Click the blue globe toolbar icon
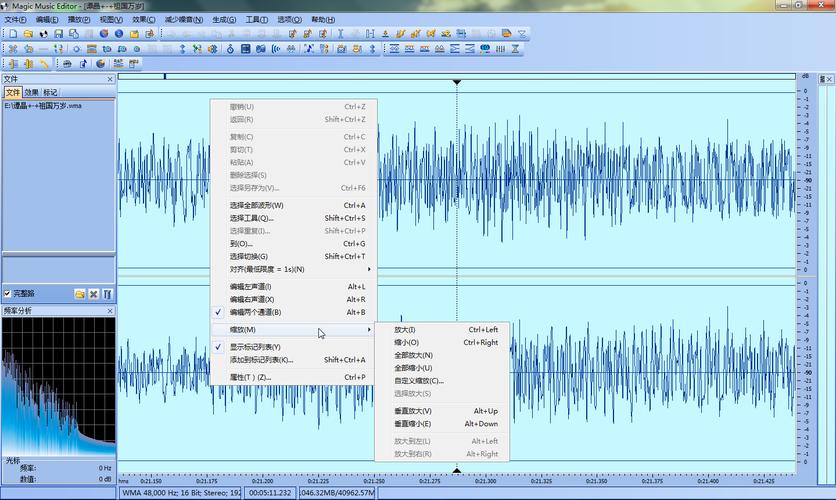The width and height of the screenshot is (836, 500). pos(119,34)
